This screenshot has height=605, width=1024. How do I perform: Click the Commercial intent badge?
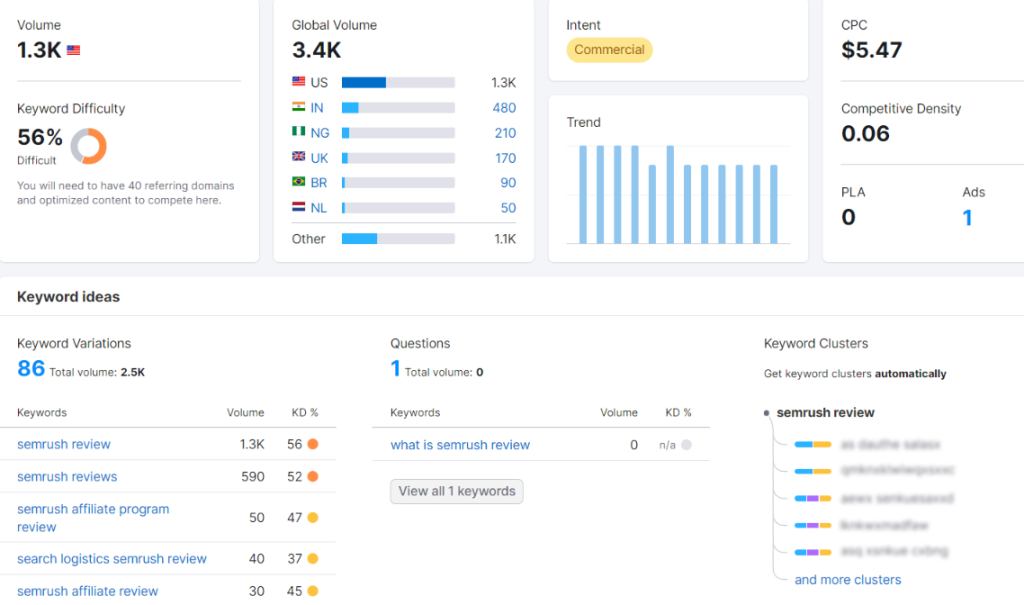pos(609,49)
